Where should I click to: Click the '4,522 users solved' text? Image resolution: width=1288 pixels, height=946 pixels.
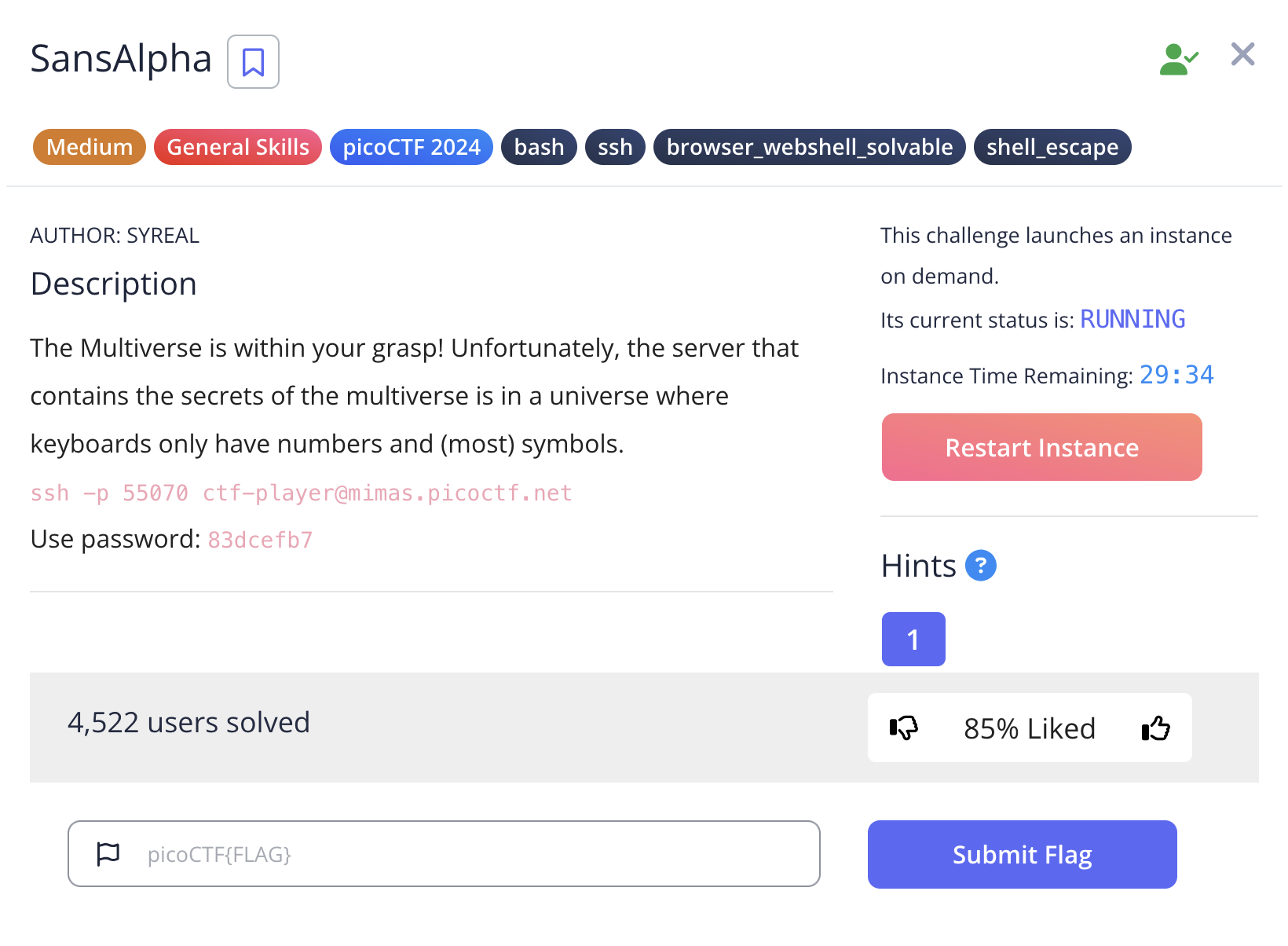tap(188, 723)
